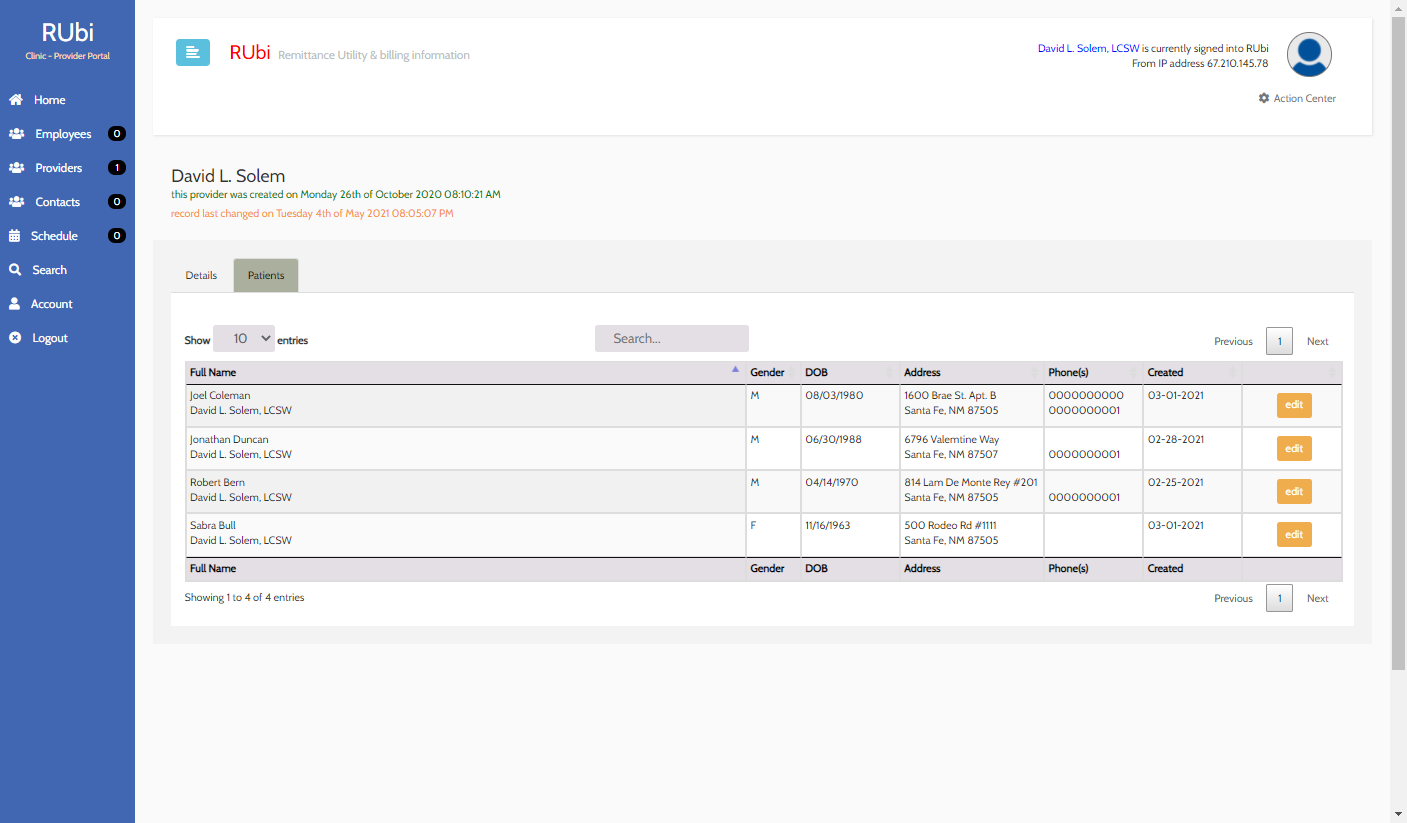Click the Account person icon
Image resolution: width=1407 pixels, height=823 pixels.
(15, 304)
